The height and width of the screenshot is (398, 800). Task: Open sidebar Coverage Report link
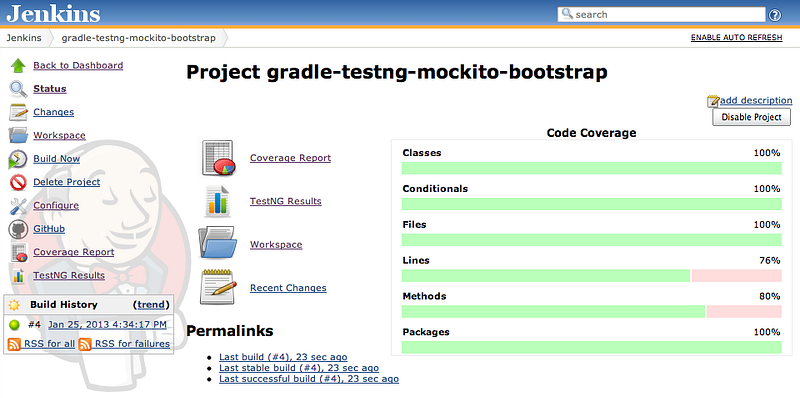[x=74, y=252]
